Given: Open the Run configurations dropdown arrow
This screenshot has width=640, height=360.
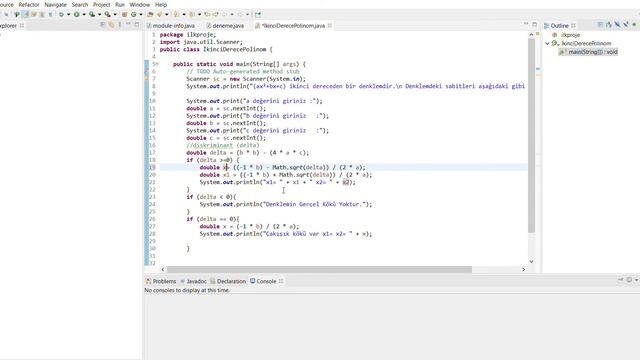Looking at the screenshot, I should [84, 14].
